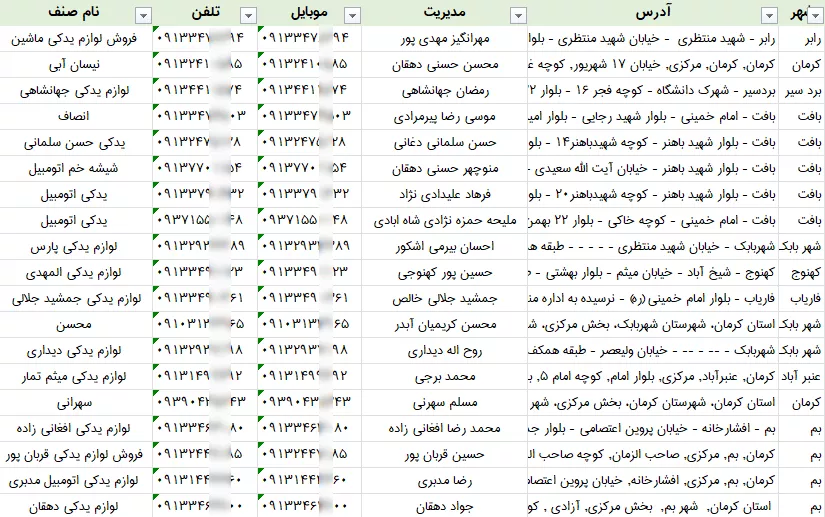Select cell لوازم یدکی المهدی
Image resolution: width=825 pixels, height=517 pixels.
click(76, 273)
